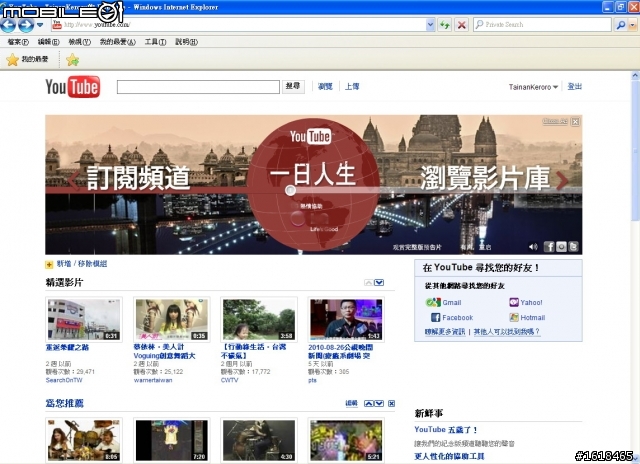The image size is (640, 464).
Task: Click the banner timeline slider knob
Action: click(x=290, y=190)
